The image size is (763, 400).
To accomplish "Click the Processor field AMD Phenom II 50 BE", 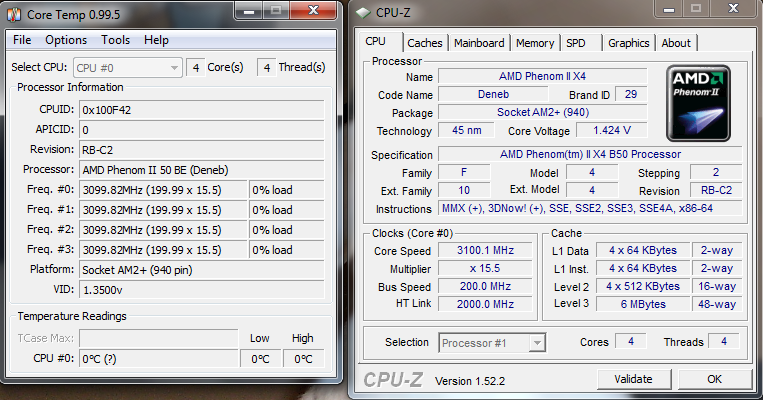I will tap(201, 170).
